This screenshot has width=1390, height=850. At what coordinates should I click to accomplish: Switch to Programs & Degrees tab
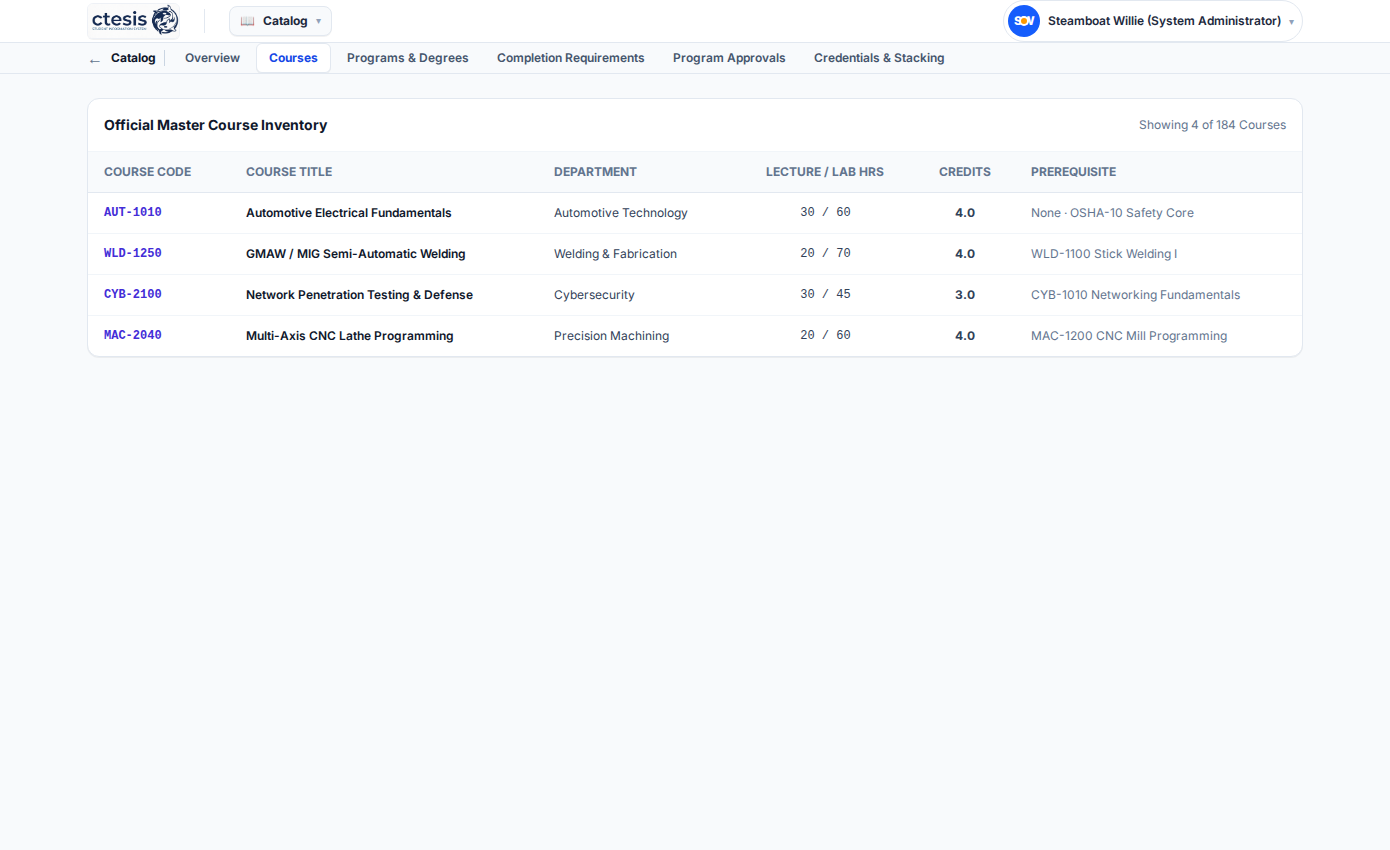(407, 58)
